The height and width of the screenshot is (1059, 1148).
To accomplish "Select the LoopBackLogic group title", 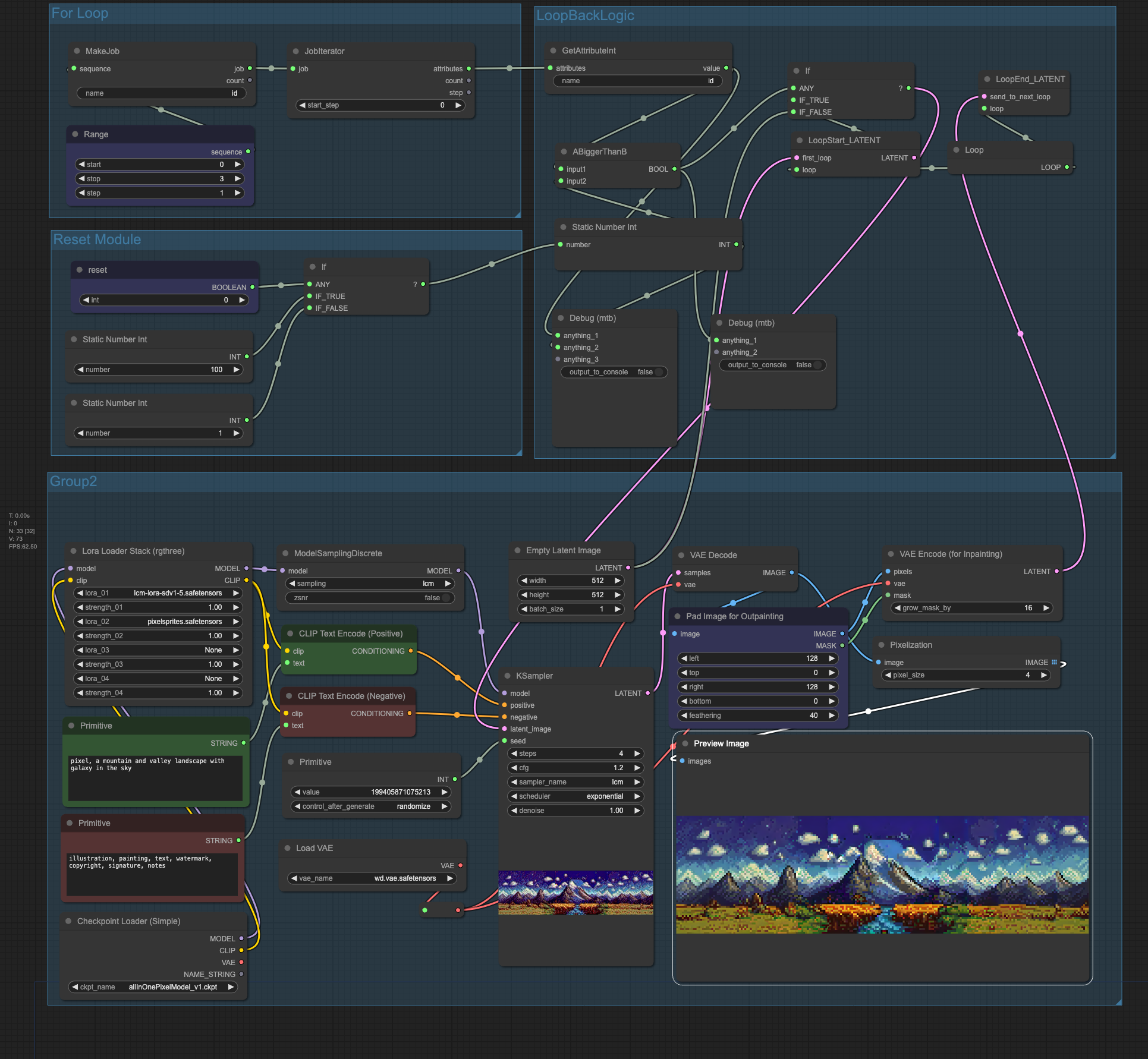I will tap(585, 16).
